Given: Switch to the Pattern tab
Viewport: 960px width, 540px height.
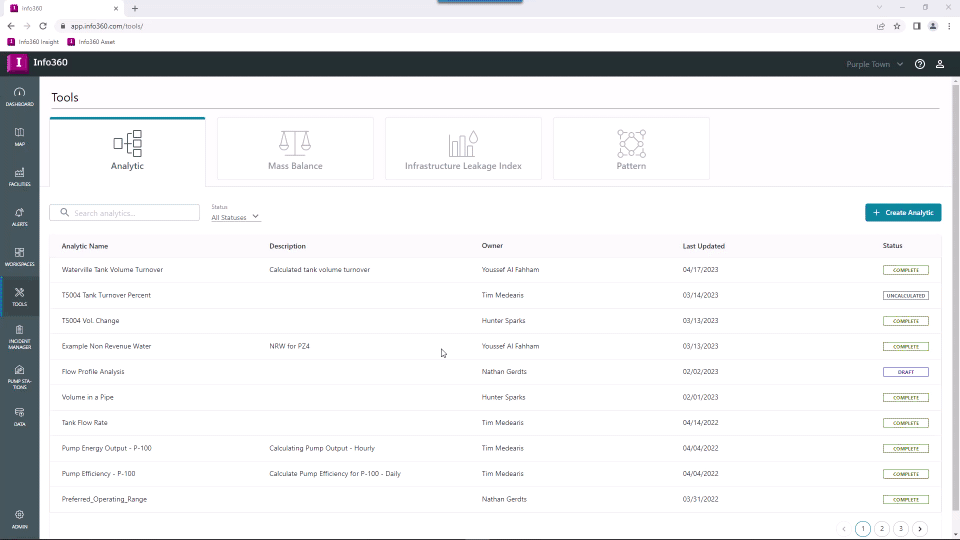Looking at the screenshot, I should (x=631, y=149).
